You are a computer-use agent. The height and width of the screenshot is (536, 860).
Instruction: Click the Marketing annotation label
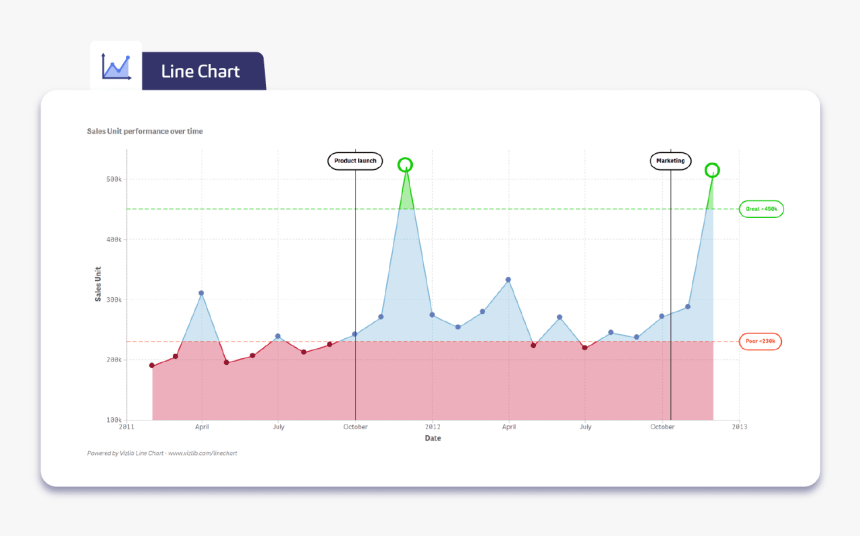[x=670, y=161]
